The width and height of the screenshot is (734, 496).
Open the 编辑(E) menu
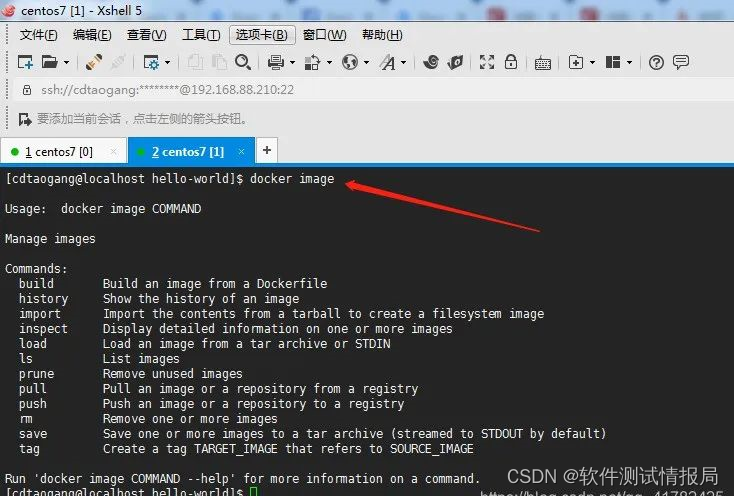(92, 35)
